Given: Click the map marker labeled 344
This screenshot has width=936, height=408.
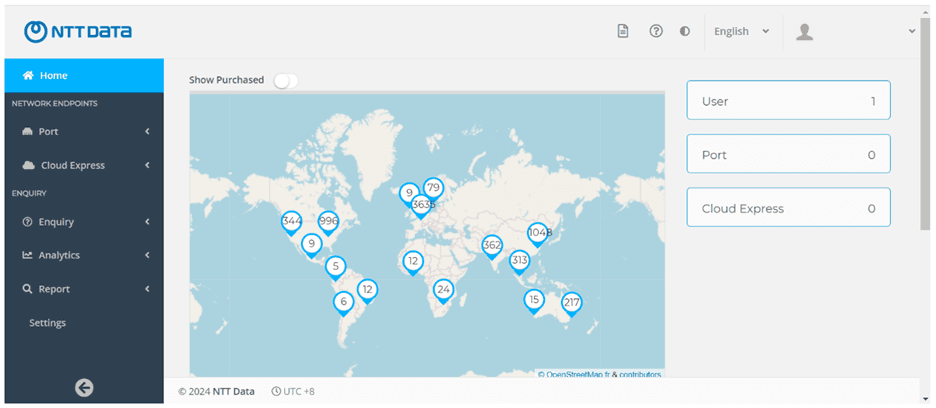Looking at the screenshot, I should coord(291,223).
